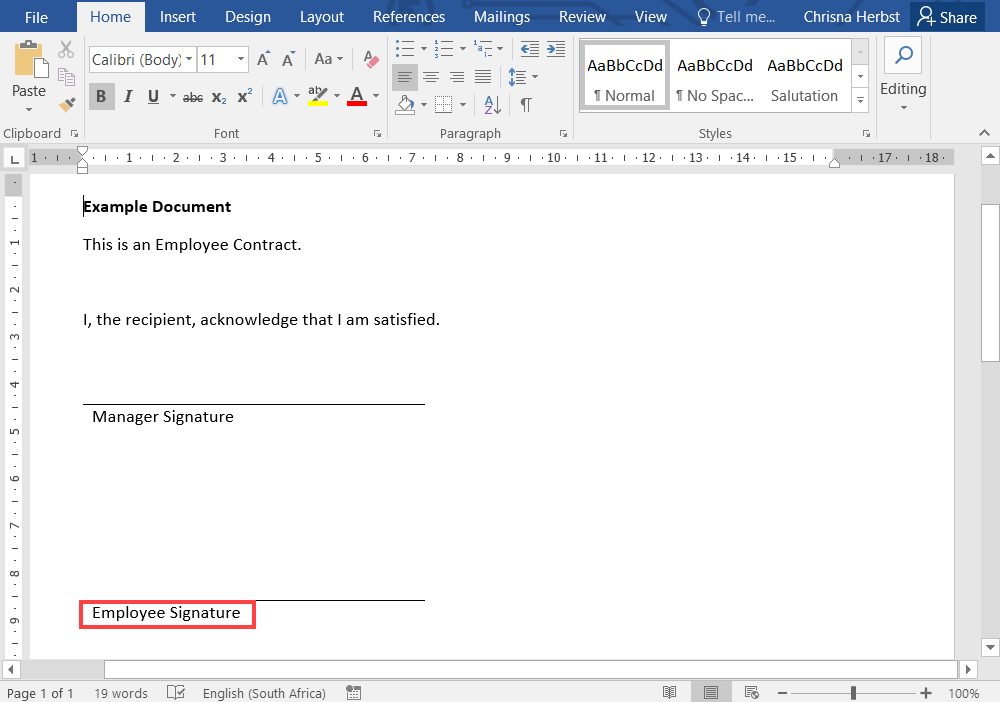This screenshot has height=702, width=1000.
Task: Click the 19 words count in status bar
Action: click(121, 693)
